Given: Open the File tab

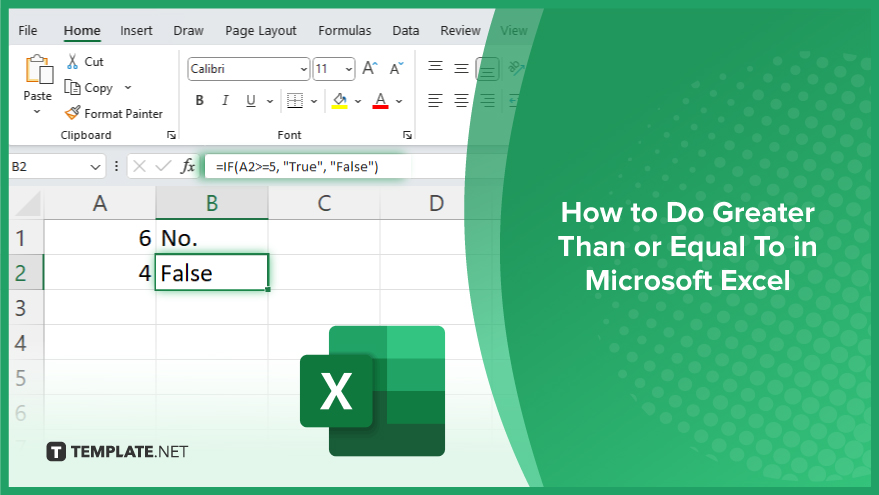Looking at the screenshot, I should click(x=27, y=30).
